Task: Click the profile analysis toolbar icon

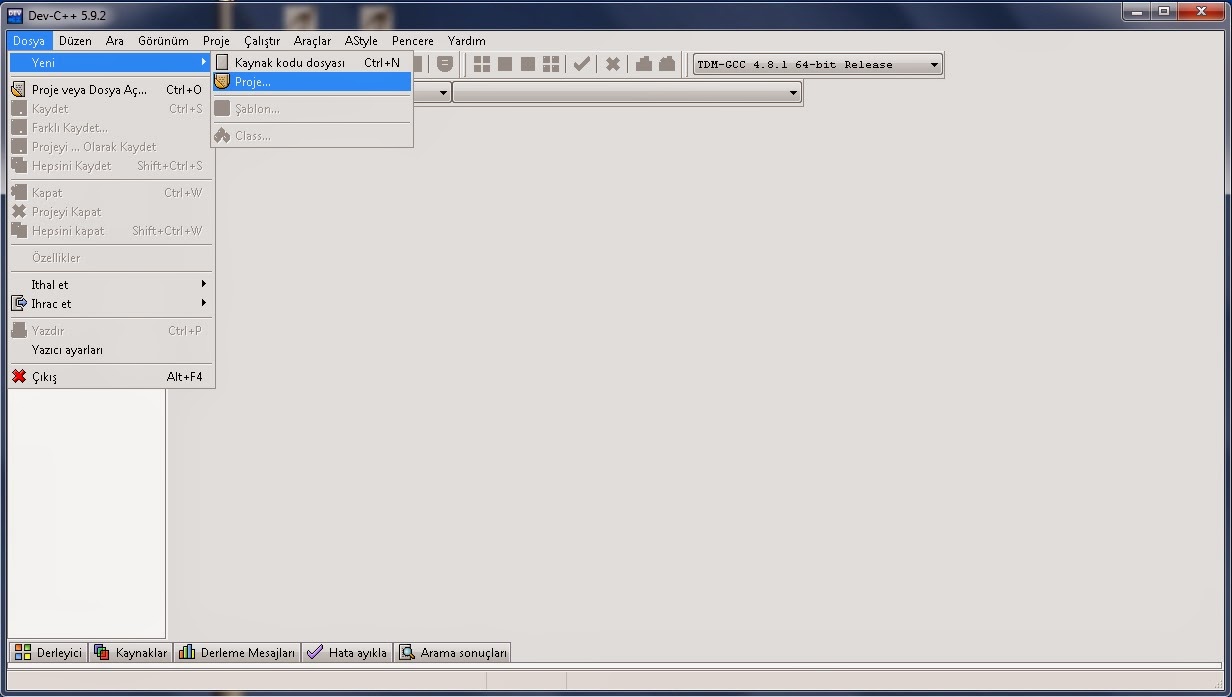Action: coord(643,64)
